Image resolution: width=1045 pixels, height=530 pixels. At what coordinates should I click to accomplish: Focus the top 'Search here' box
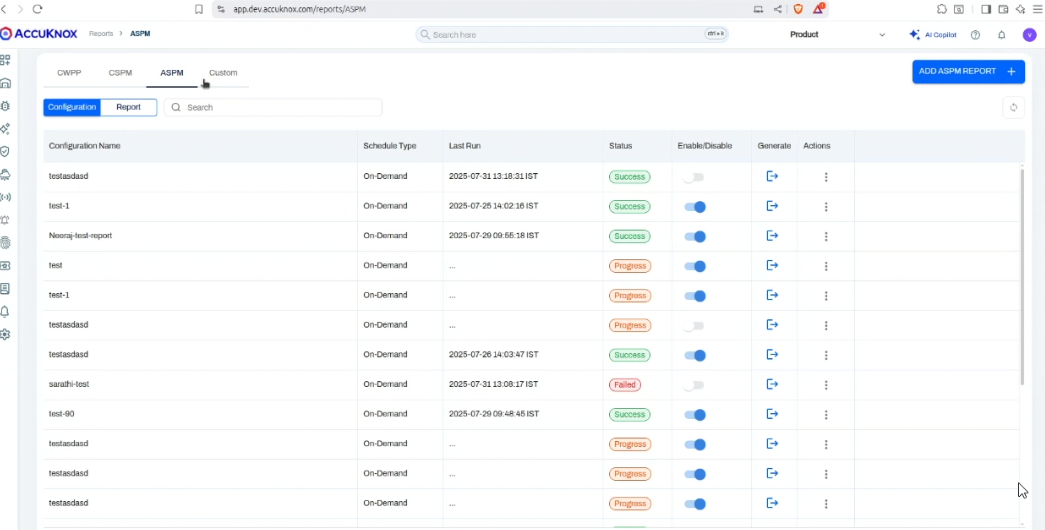[x=572, y=35]
